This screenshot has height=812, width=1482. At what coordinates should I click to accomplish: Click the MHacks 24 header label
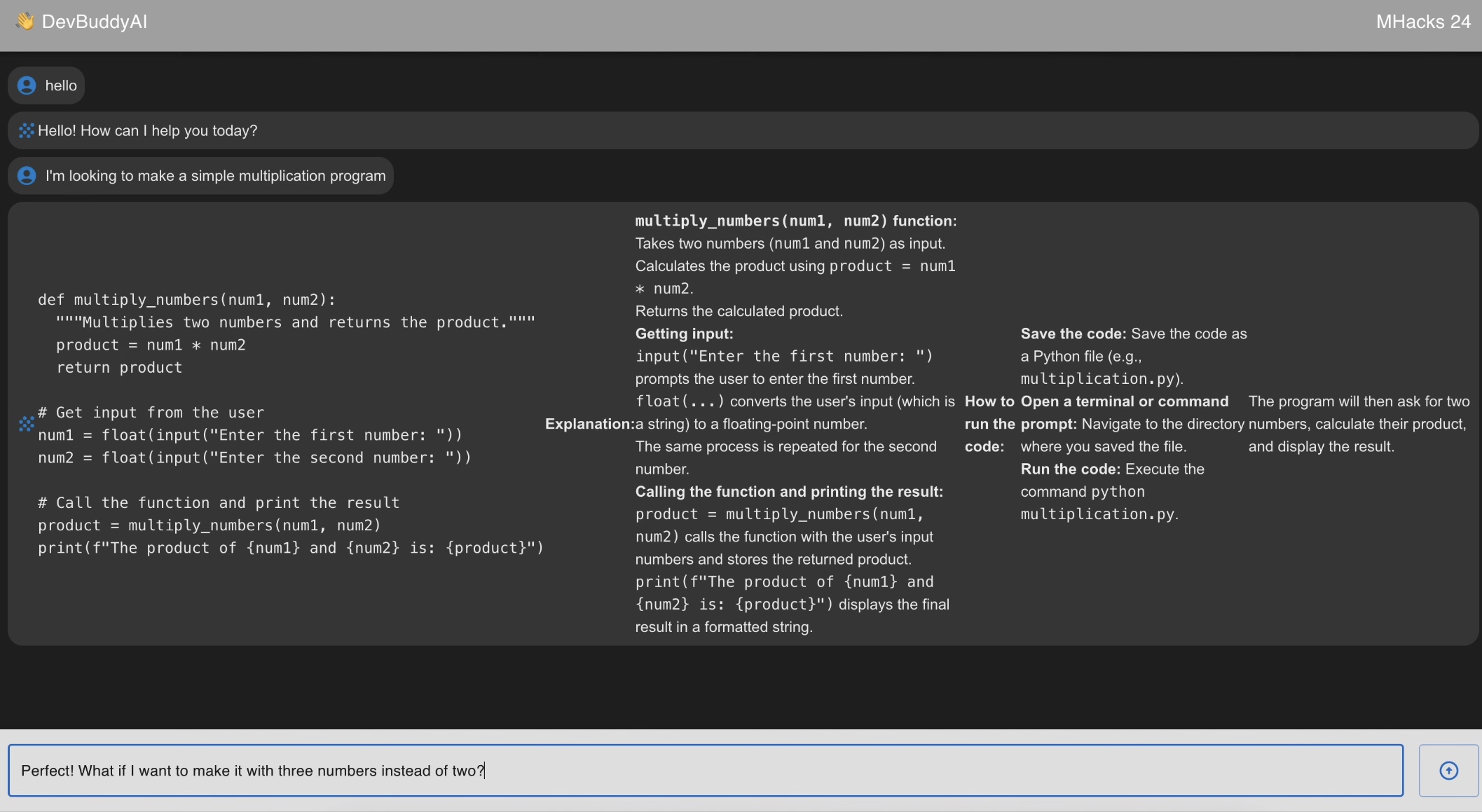(1422, 22)
